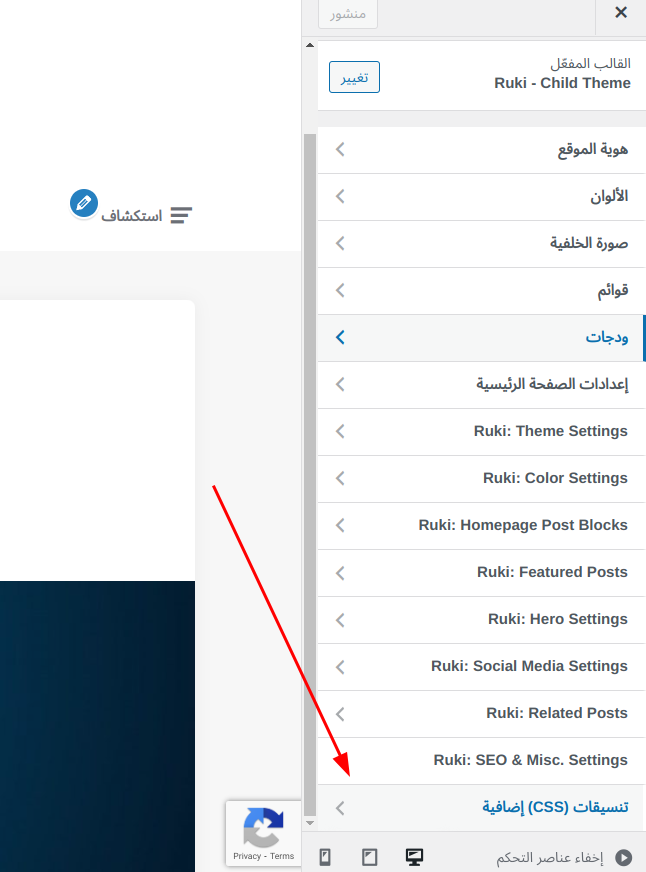Click the Ruki - Child Theme name
Screen dimensions: 646x872
pos(562,83)
